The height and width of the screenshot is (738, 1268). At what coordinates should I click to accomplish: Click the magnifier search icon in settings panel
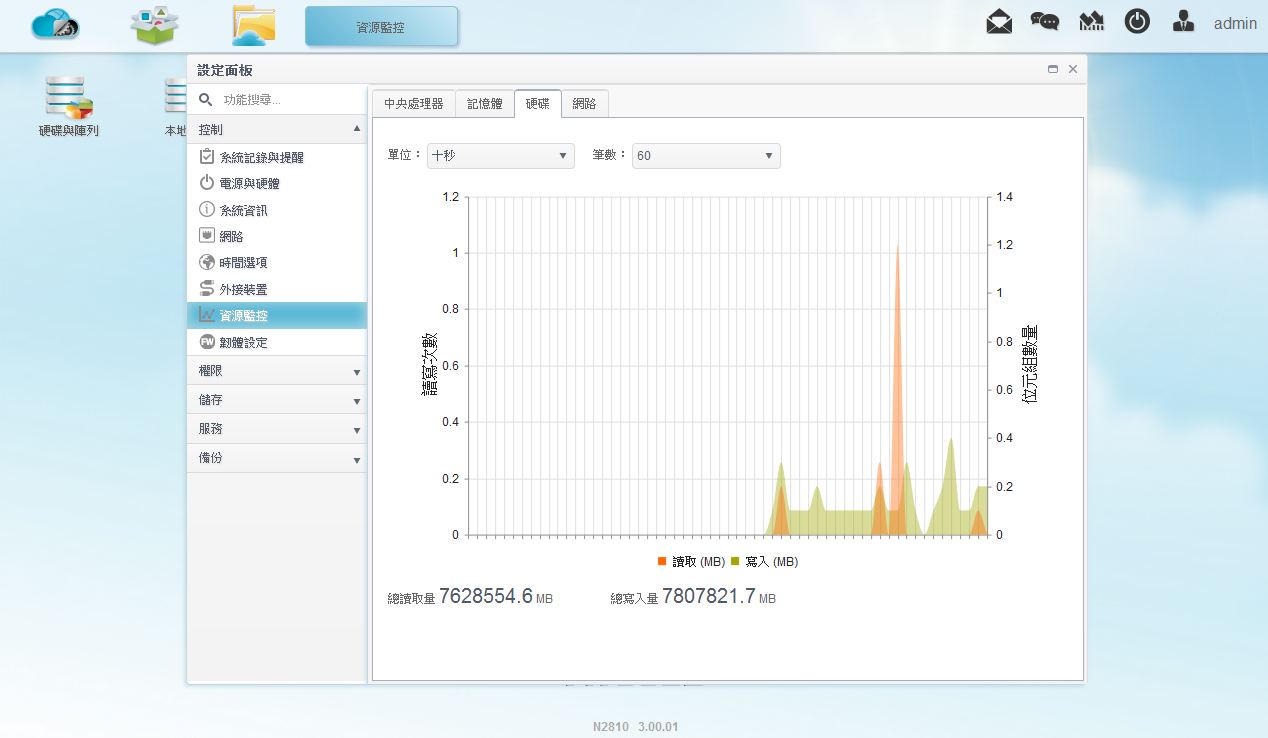[x=205, y=100]
